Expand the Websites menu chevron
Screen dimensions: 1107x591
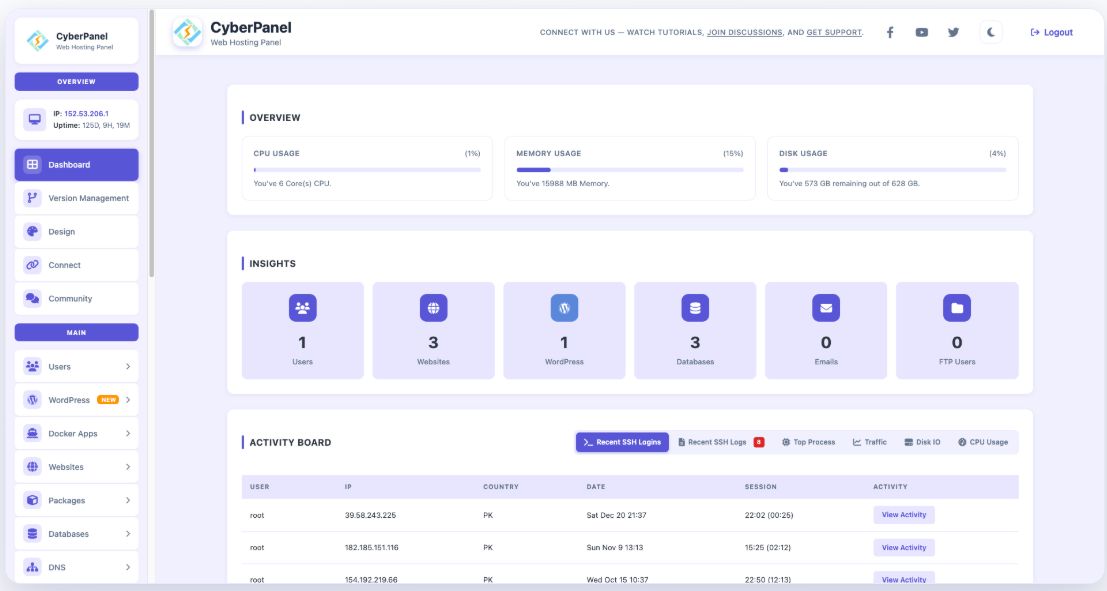tap(128, 467)
